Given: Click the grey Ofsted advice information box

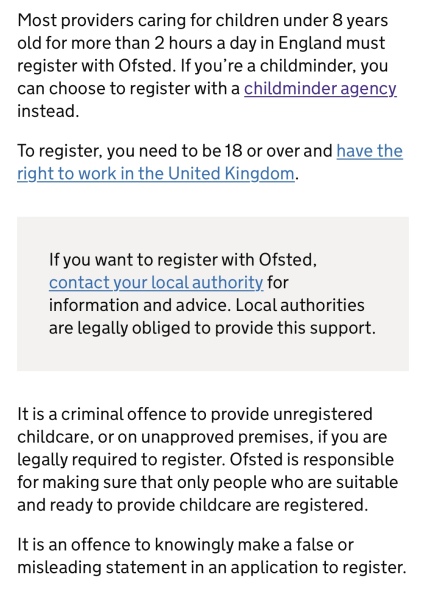Looking at the screenshot, I should point(213,294).
